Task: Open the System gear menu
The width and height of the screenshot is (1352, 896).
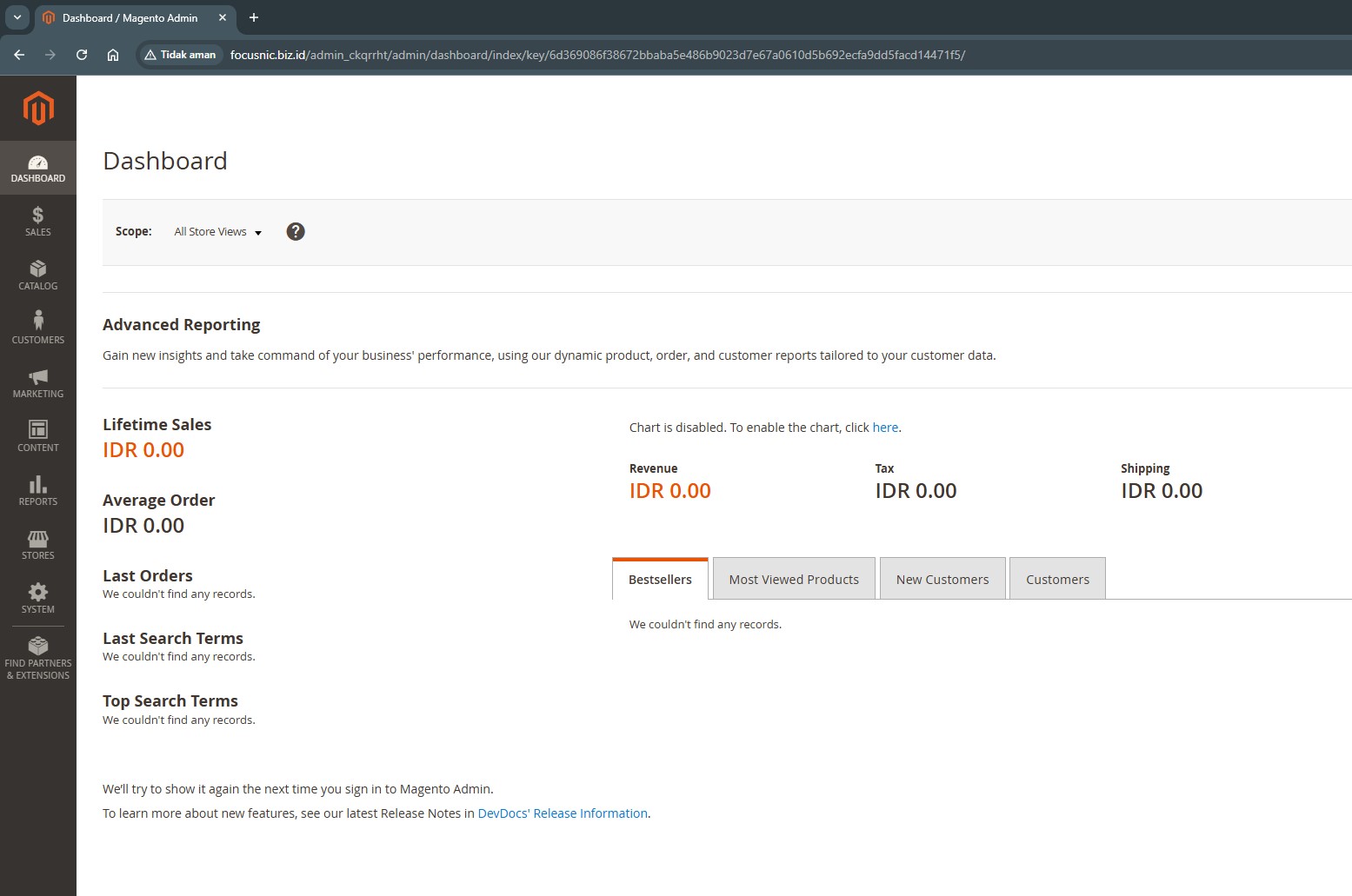Action: click(38, 599)
